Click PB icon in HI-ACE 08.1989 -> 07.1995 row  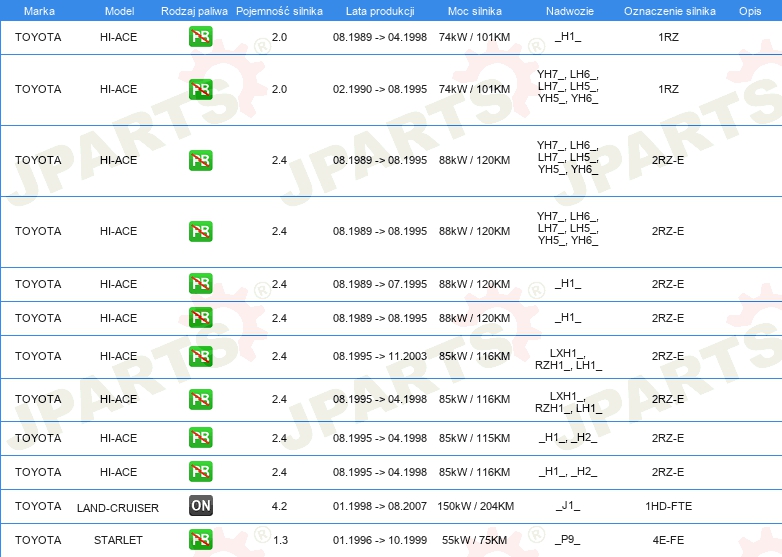click(x=200, y=284)
